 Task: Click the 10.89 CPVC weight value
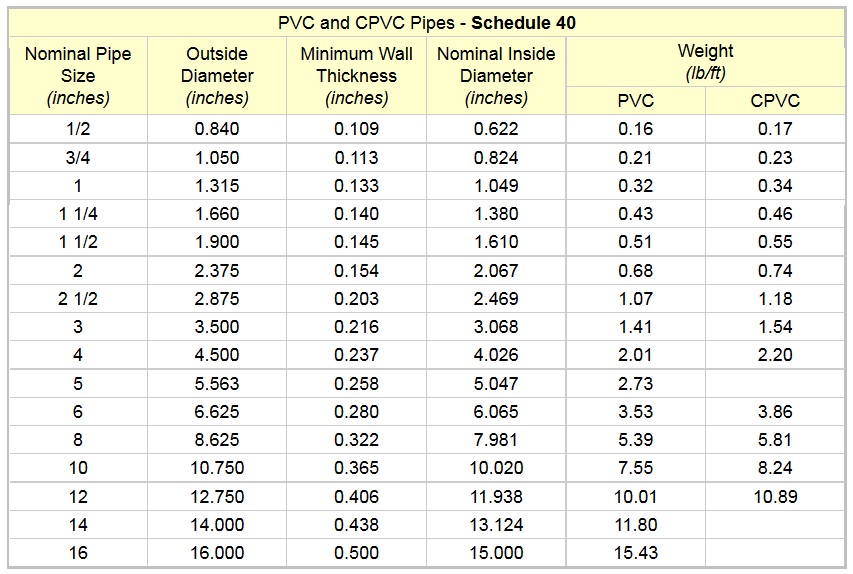(775, 497)
